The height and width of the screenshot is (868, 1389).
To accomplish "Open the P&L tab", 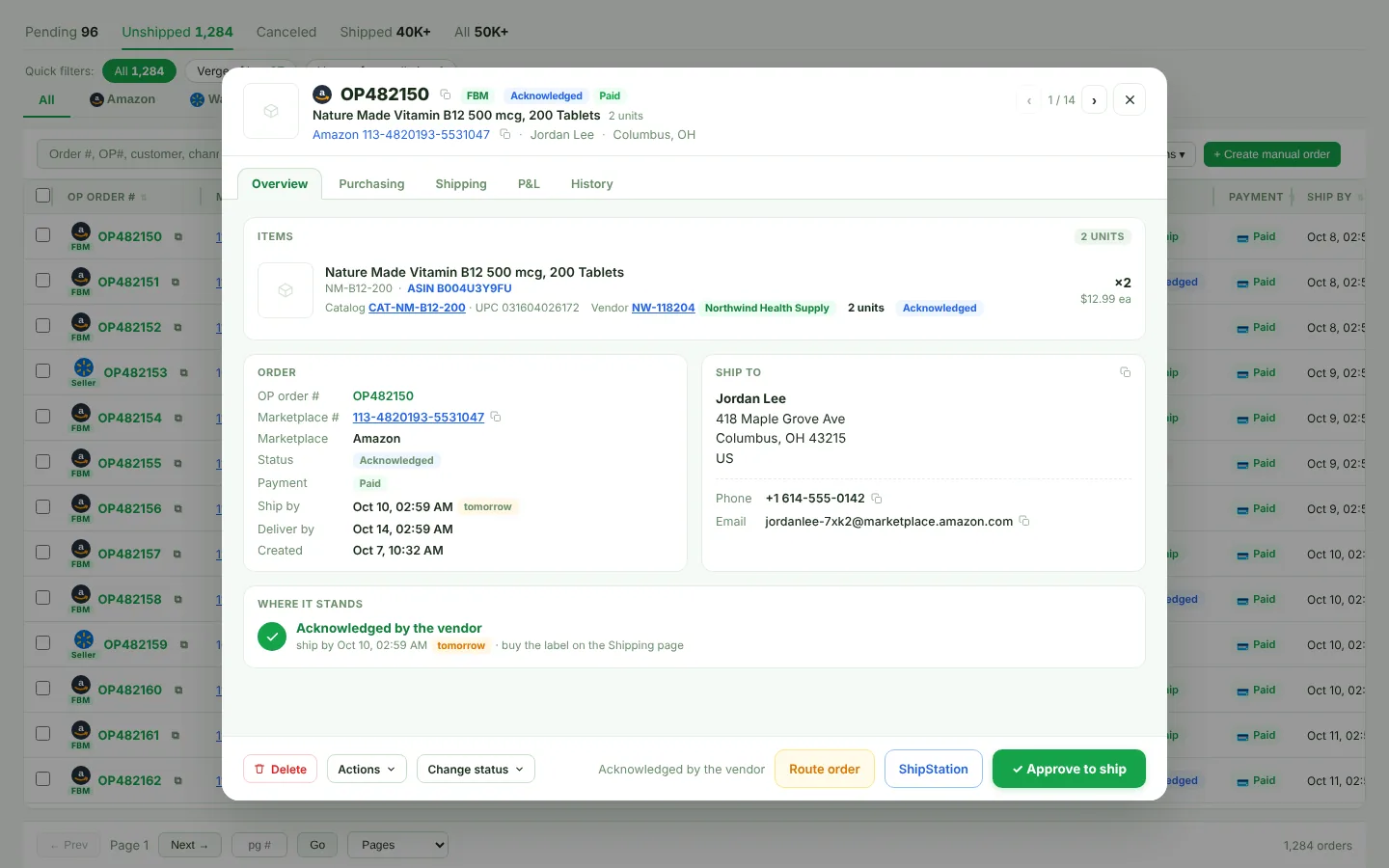I will [x=529, y=184].
